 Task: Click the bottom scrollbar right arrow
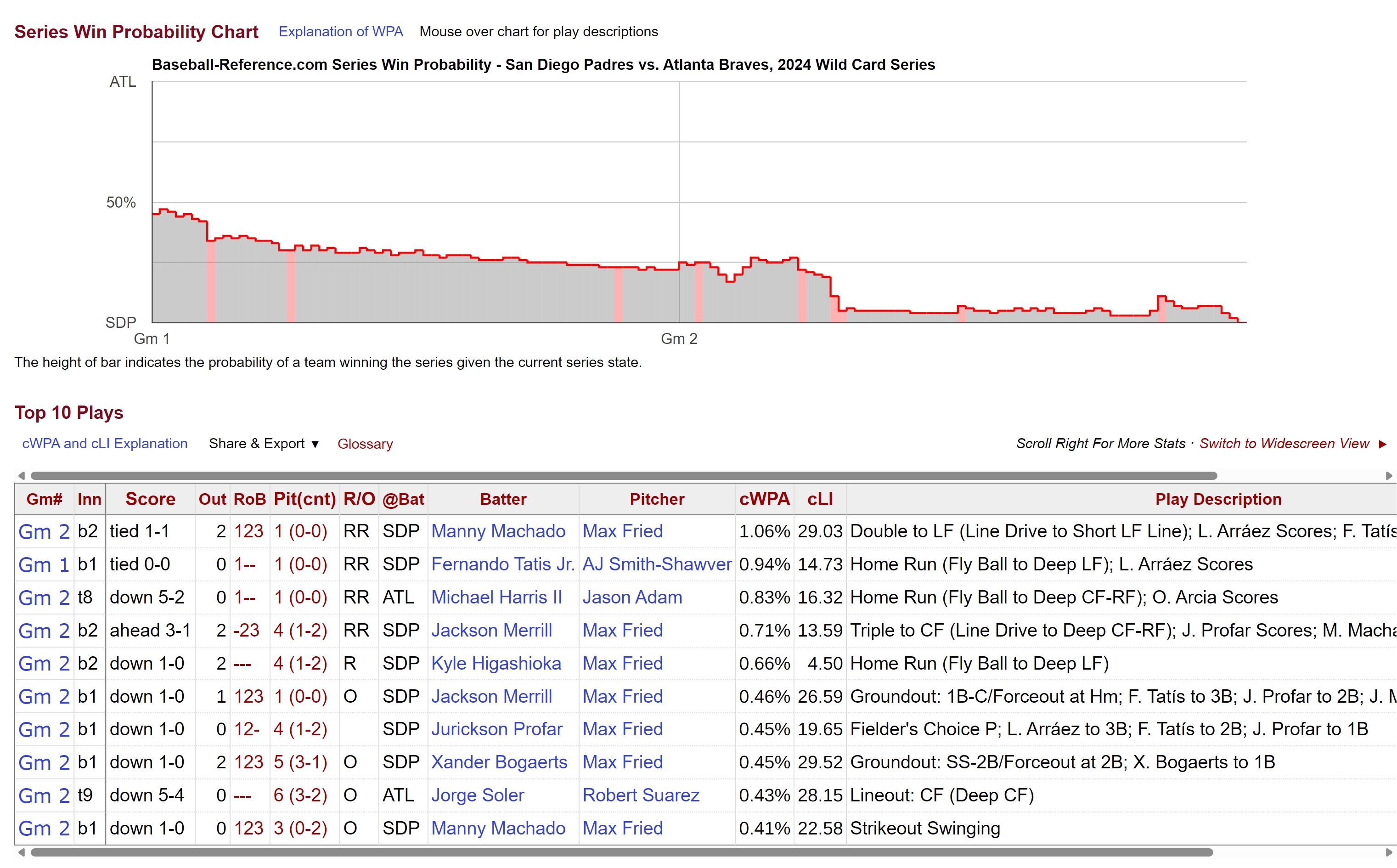point(1388,852)
